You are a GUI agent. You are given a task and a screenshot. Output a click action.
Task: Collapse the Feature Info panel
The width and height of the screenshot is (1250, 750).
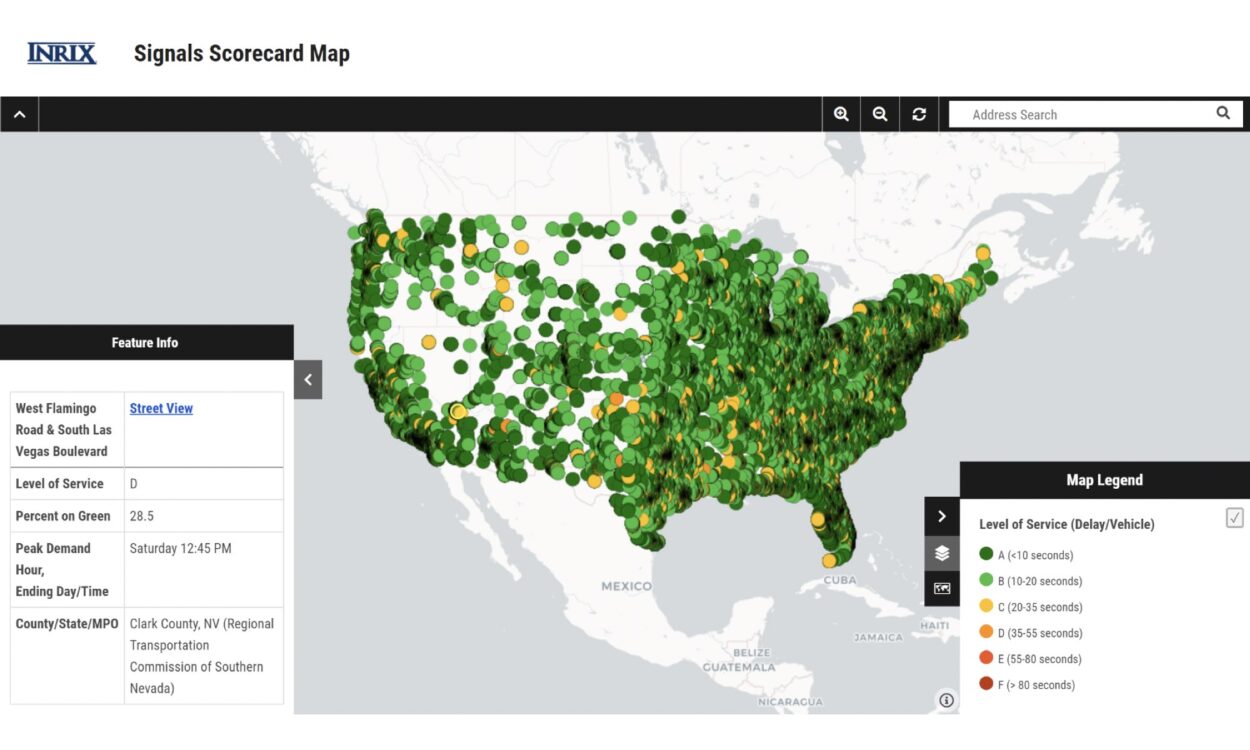click(x=308, y=379)
